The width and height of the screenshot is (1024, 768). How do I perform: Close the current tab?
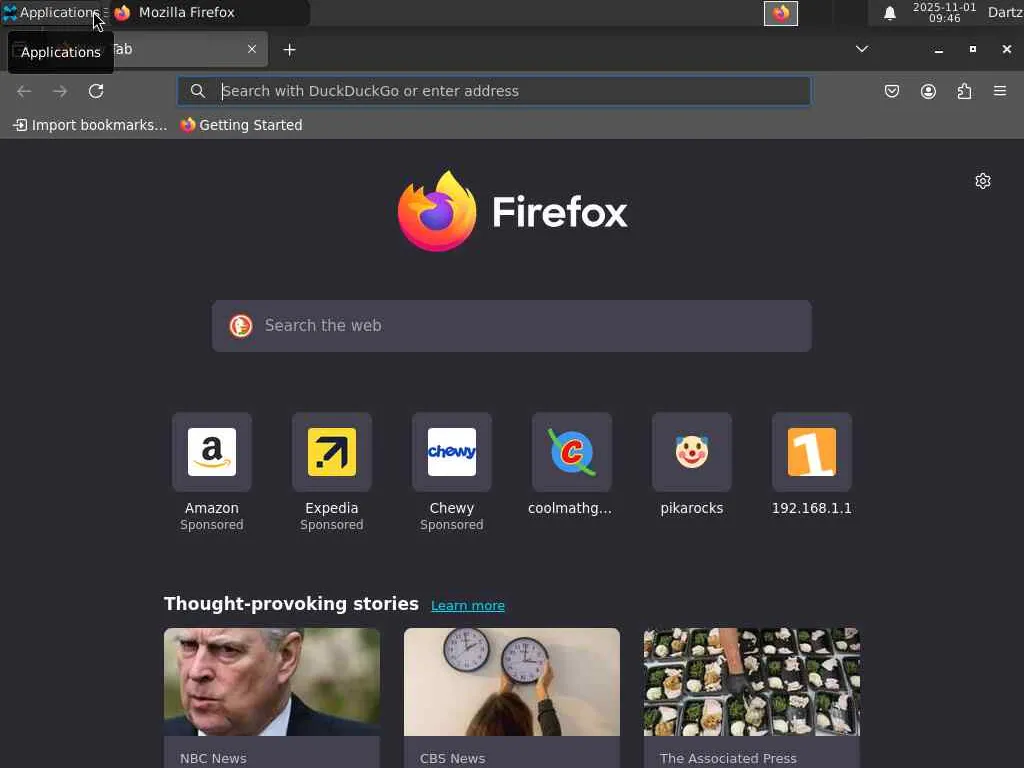(x=251, y=49)
